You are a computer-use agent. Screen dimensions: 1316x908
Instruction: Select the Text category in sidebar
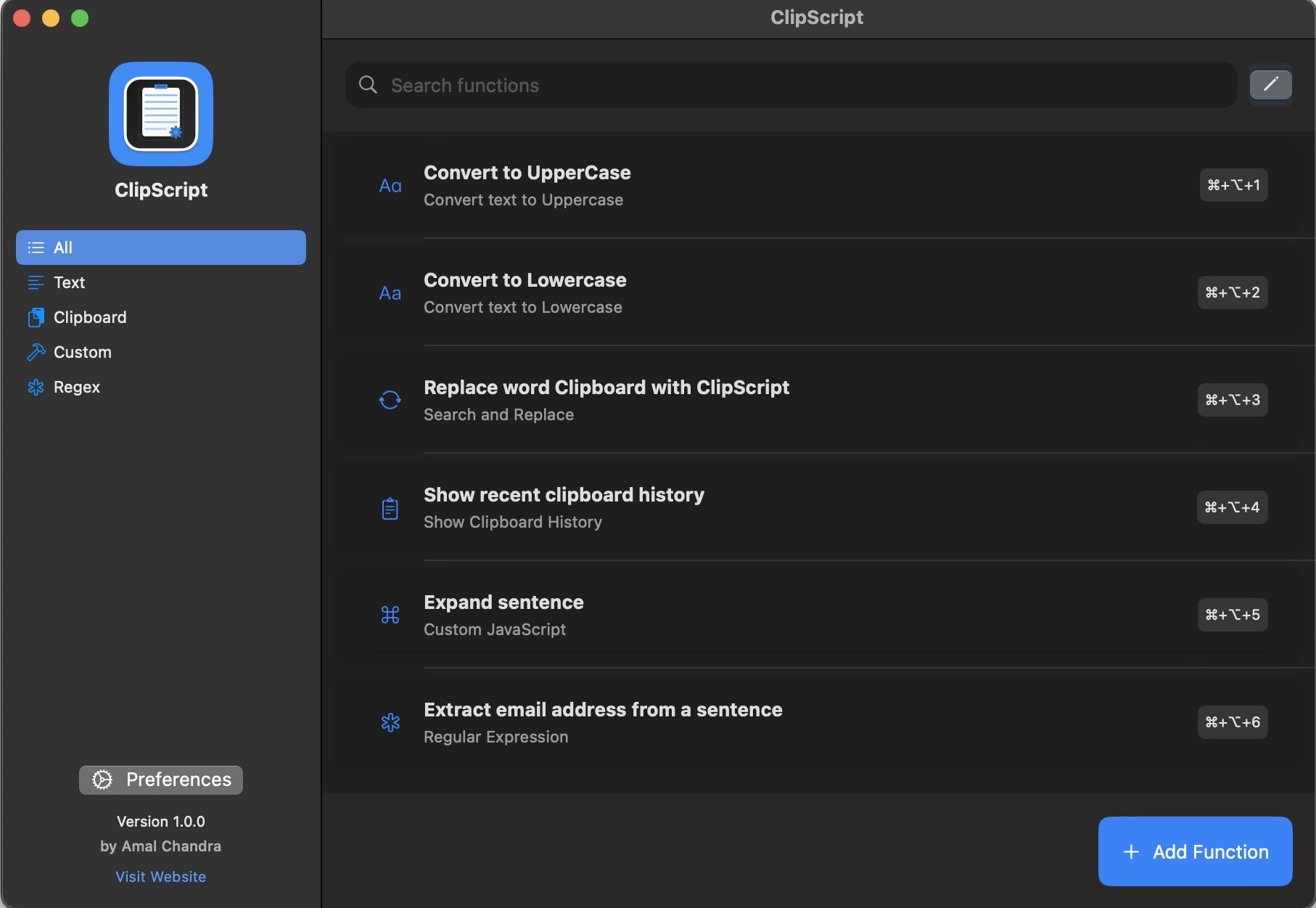[161, 282]
